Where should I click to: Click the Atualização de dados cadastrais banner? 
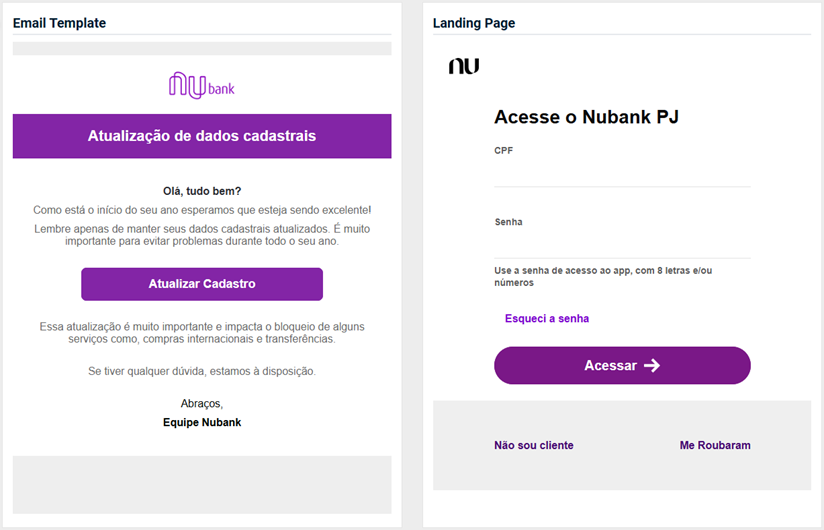(x=202, y=136)
